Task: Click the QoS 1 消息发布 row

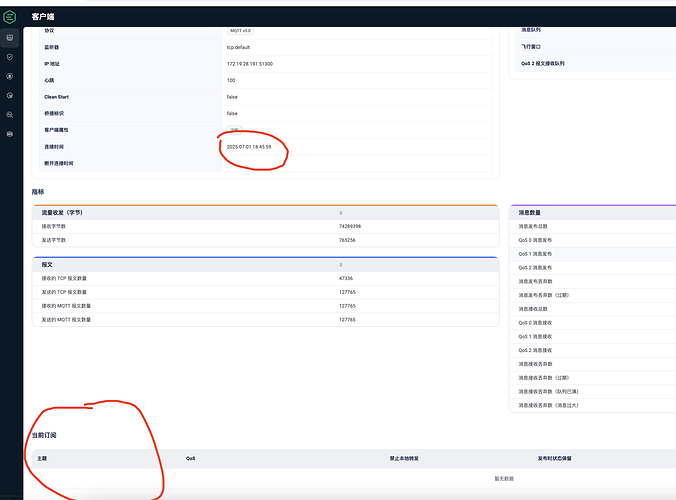Action: click(592, 254)
